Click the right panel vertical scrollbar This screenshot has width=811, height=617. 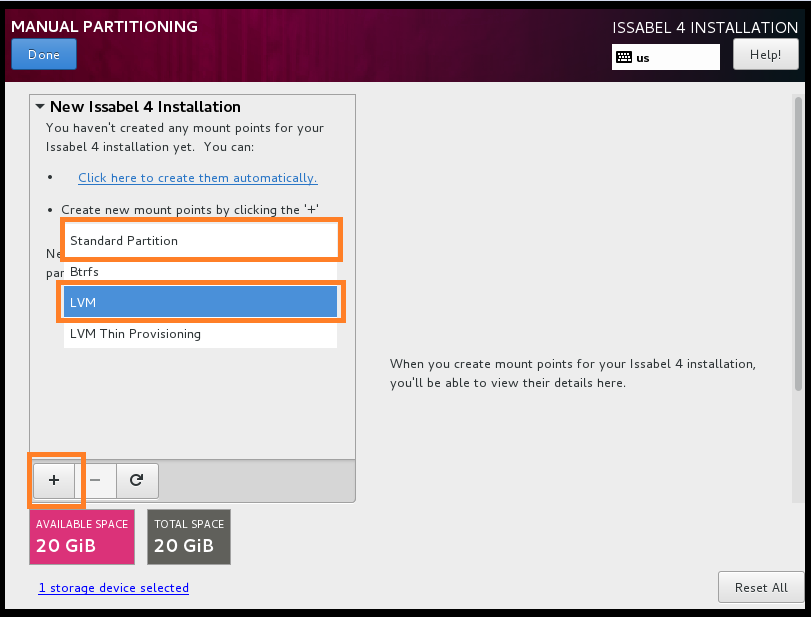tap(798, 240)
